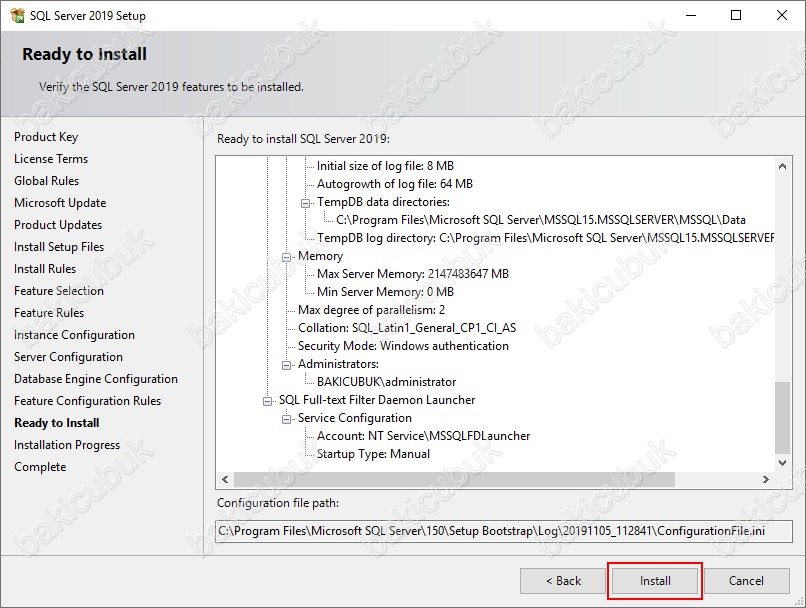Image resolution: width=806 pixels, height=608 pixels.
Task: Click the vertical scrollbar thumb
Action: point(782,417)
